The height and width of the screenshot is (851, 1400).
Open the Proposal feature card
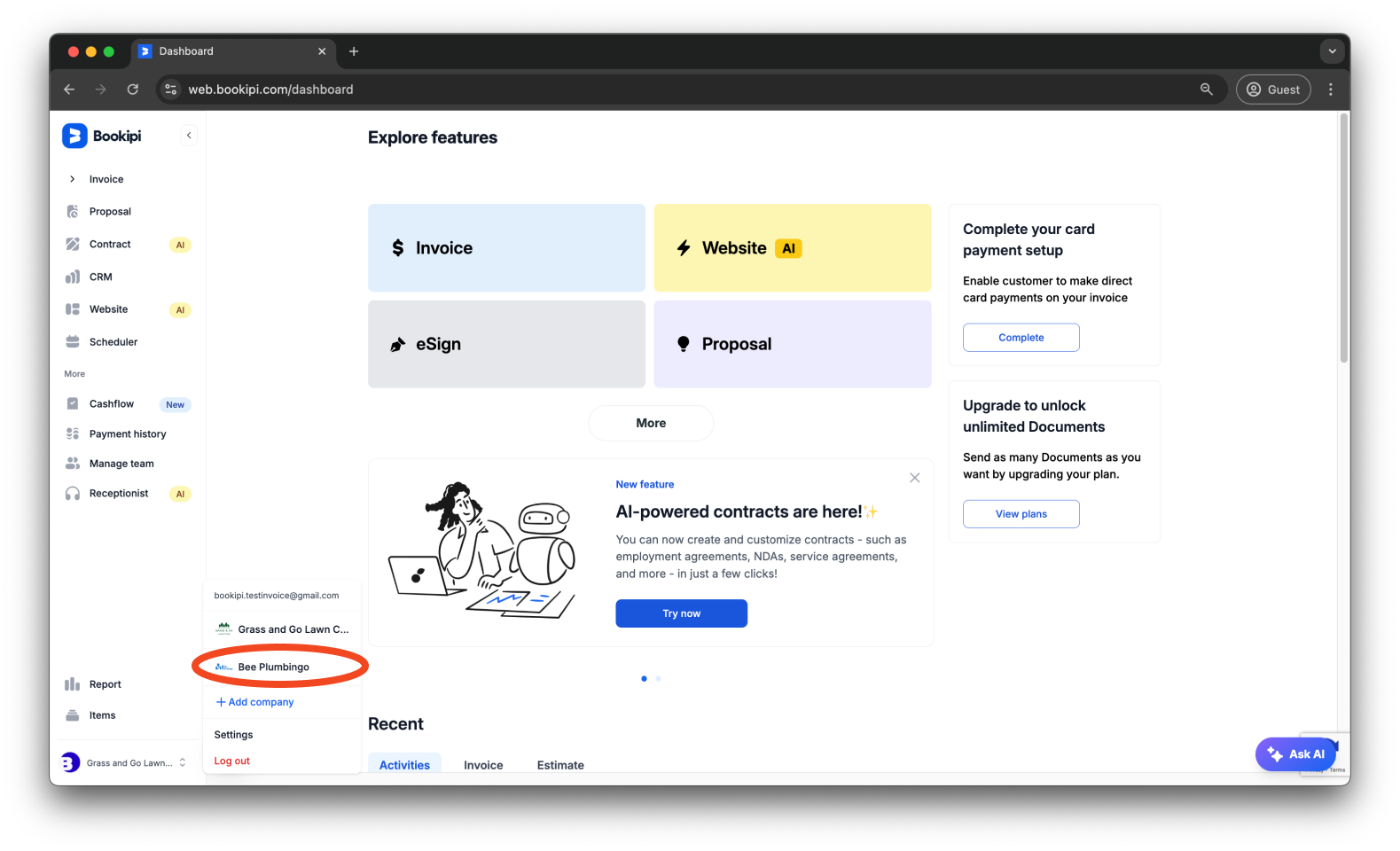click(793, 344)
